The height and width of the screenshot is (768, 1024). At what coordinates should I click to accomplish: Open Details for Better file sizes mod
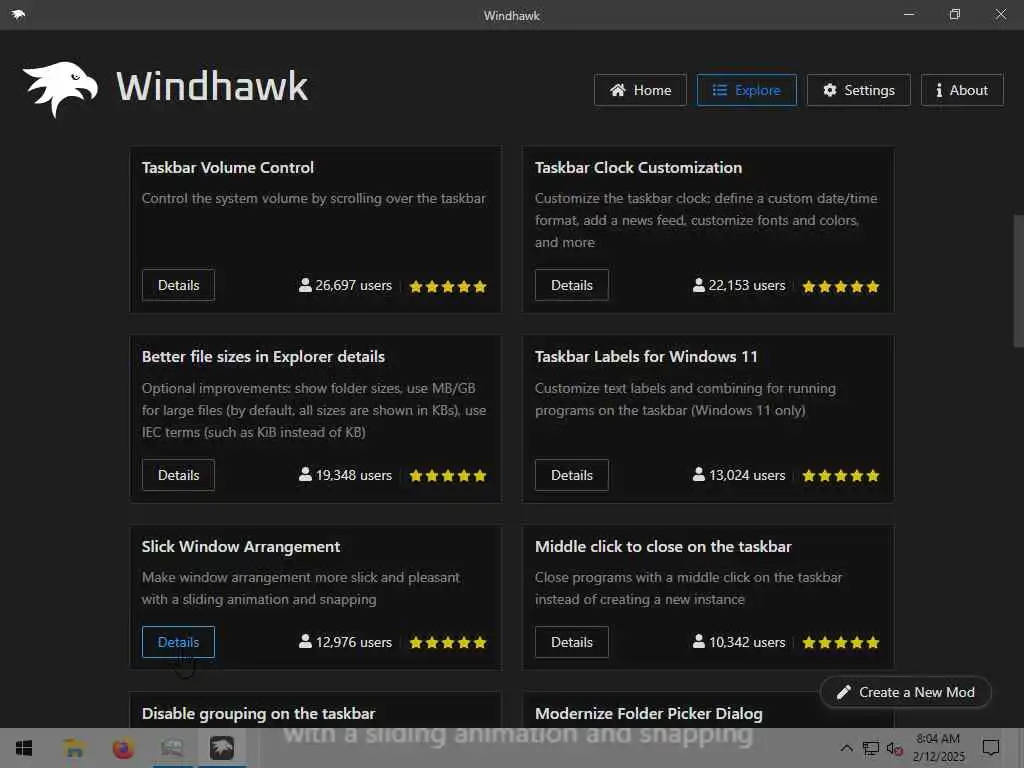click(x=178, y=475)
